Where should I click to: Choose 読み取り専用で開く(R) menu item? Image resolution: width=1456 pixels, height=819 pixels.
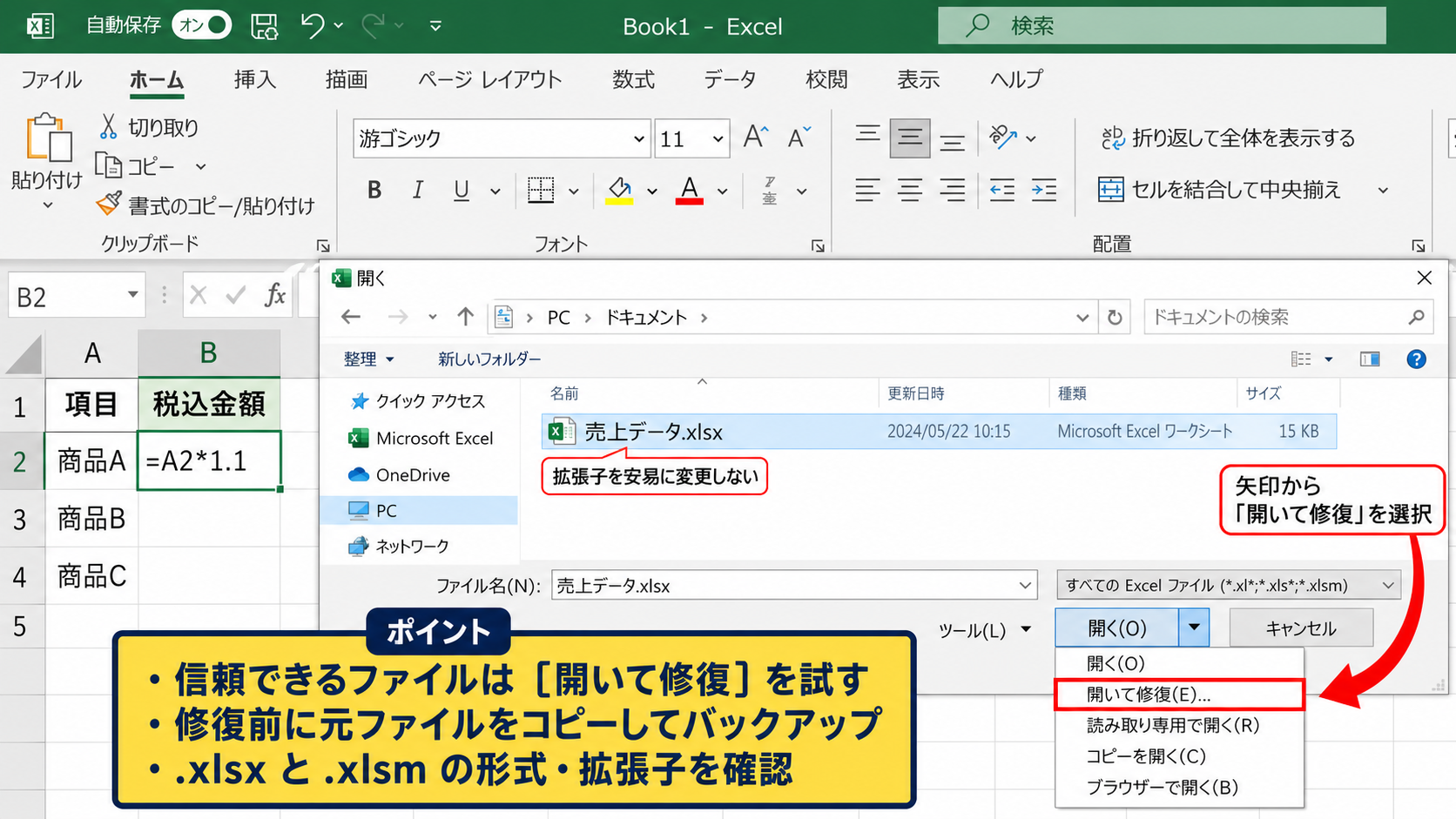coord(1179,725)
